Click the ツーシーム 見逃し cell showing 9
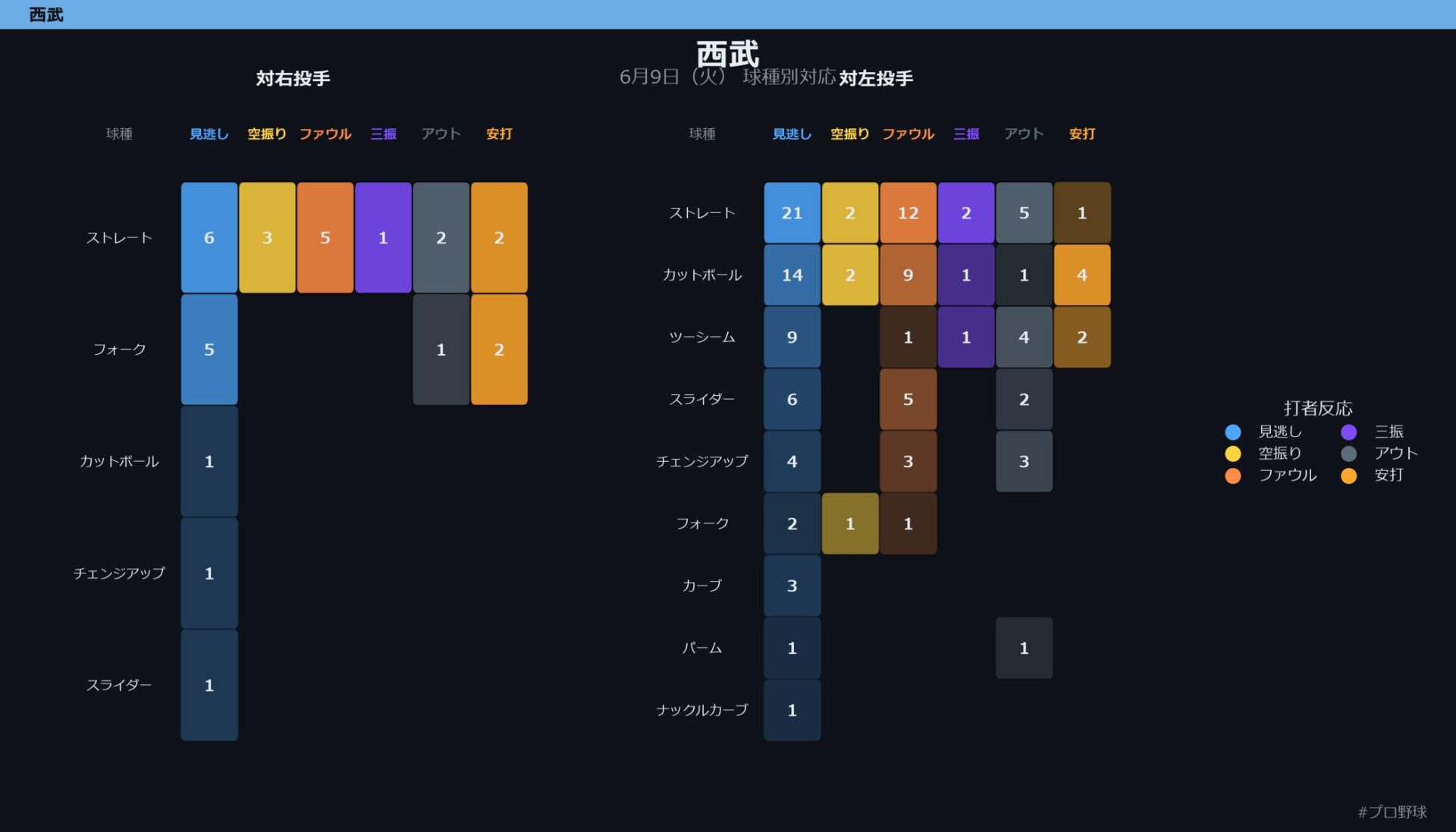Screen dimensions: 1456x832 coord(792,337)
